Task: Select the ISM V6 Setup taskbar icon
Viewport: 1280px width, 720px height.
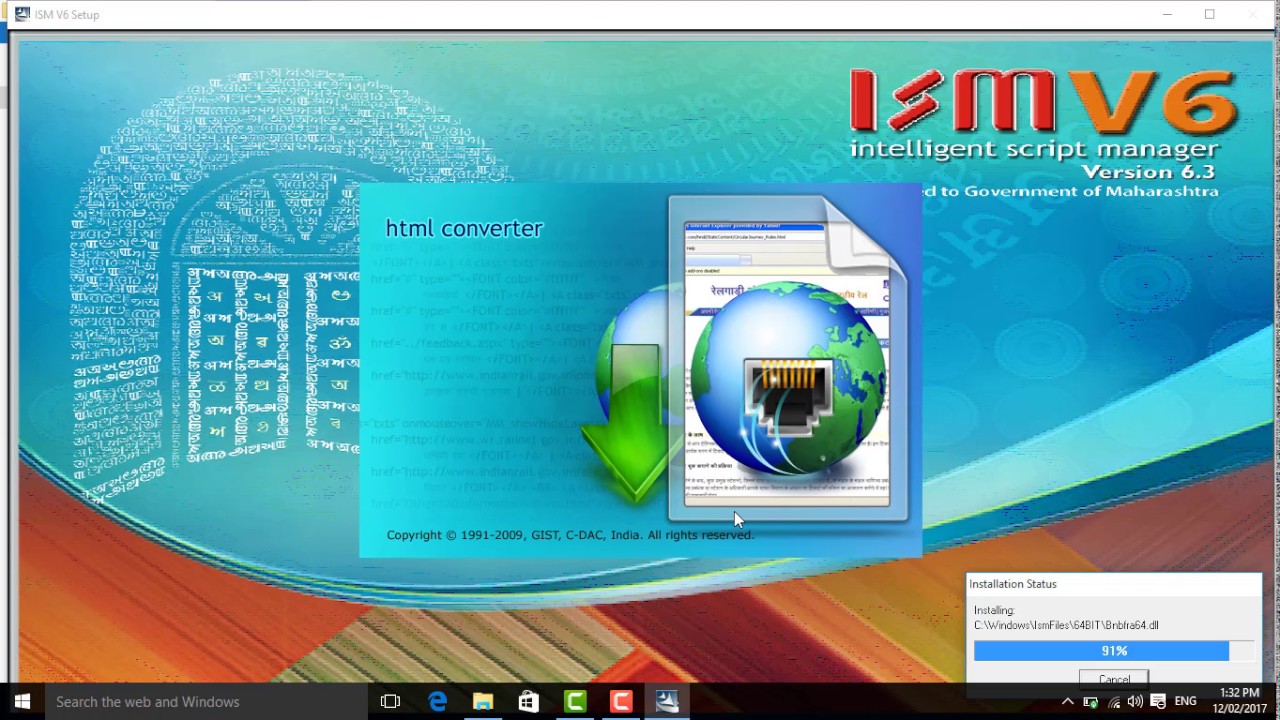Action: pyautogui.click(x=667, y=702)
